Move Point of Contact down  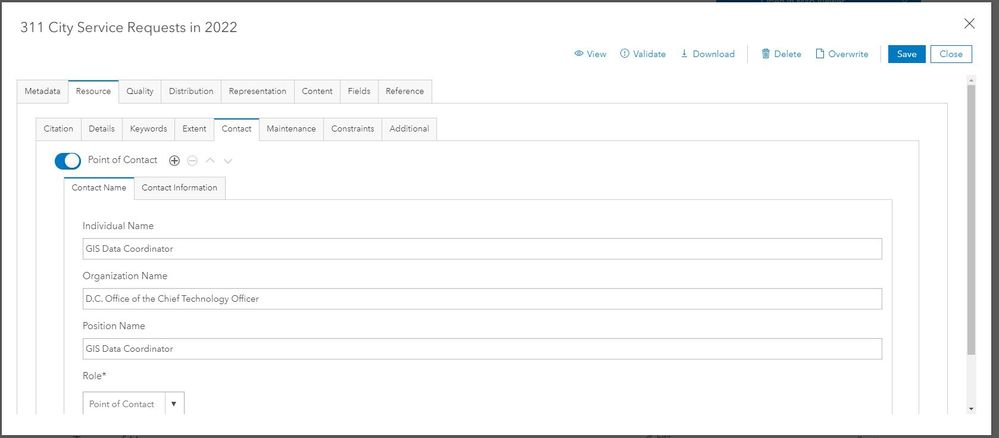(x=228, y=160)
